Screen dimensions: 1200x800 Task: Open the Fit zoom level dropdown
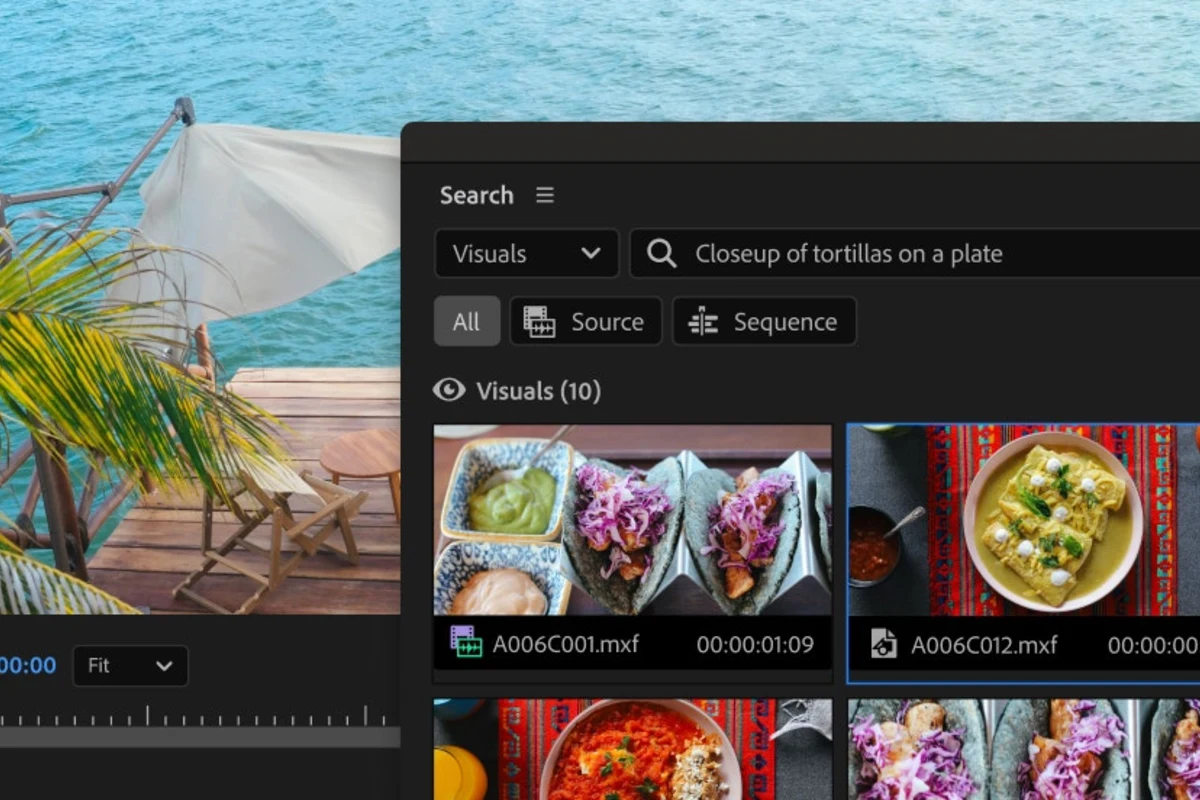tap(130, 666)
